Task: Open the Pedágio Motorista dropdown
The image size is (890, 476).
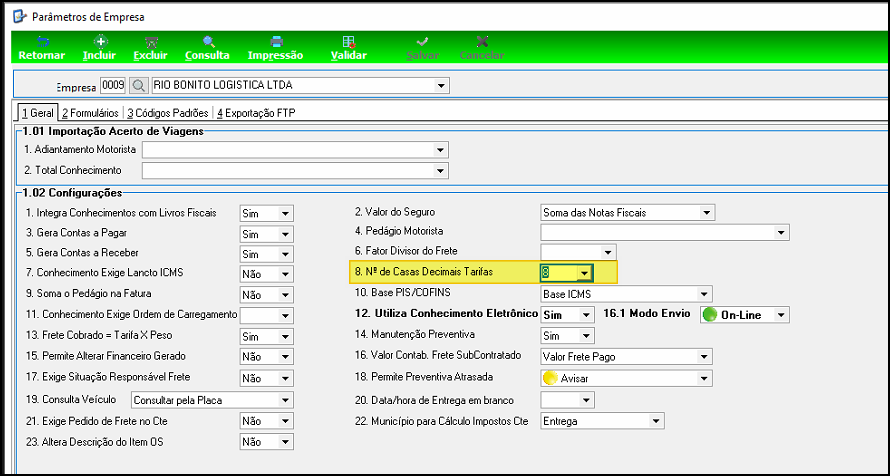Action: (x=781, y=232)
